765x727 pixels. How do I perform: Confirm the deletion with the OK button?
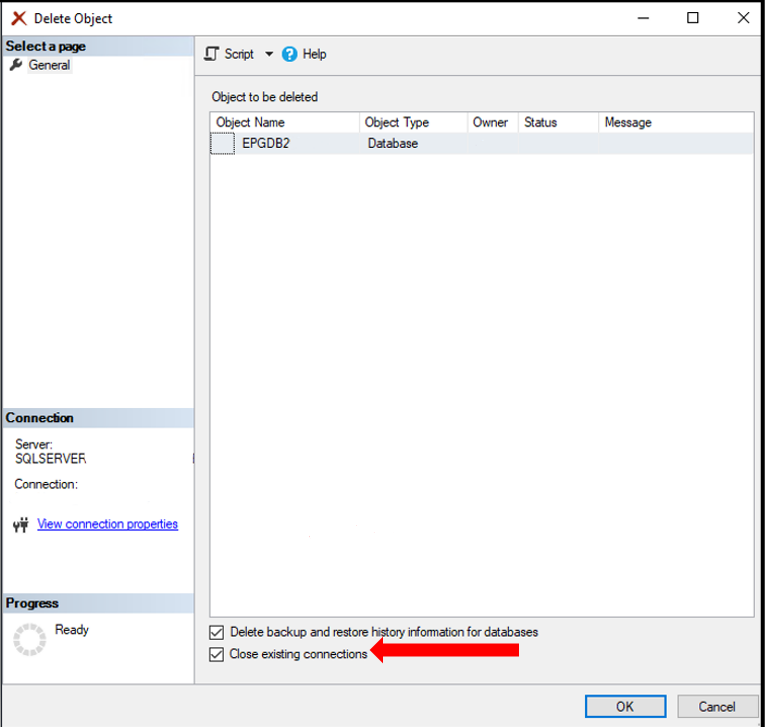coord(625,706)
